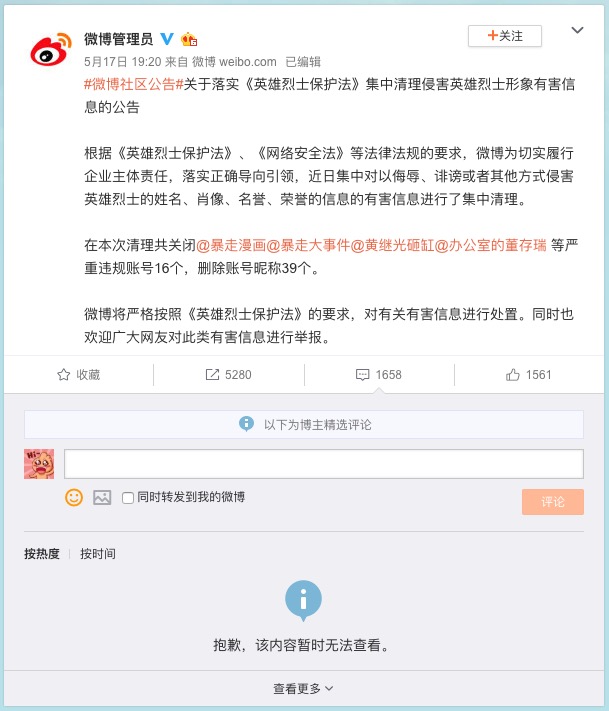Sort comments by 按热度

(x=42, y=554)
